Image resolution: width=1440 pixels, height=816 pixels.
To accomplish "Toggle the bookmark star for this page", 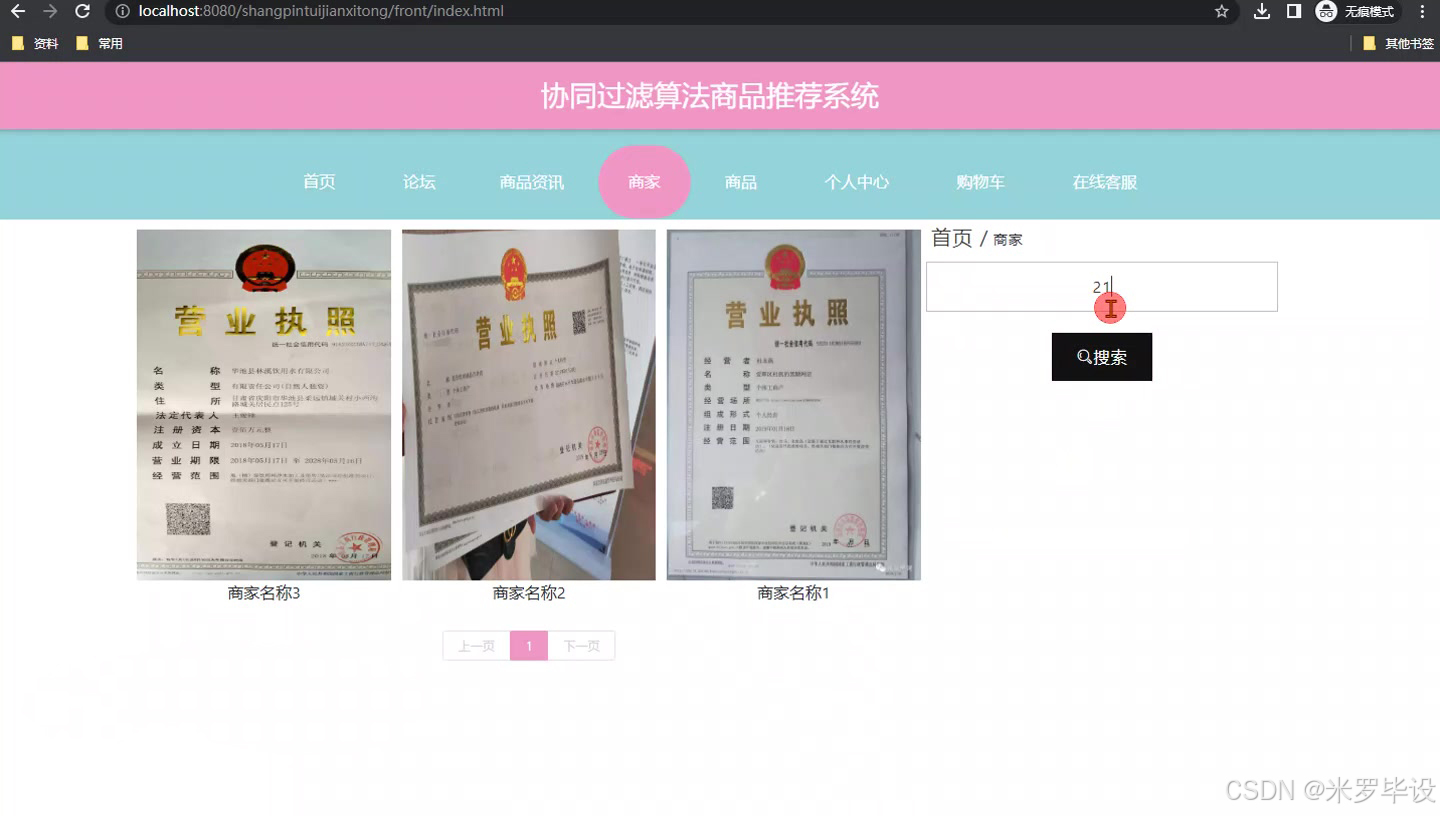I will (1222, 12).
